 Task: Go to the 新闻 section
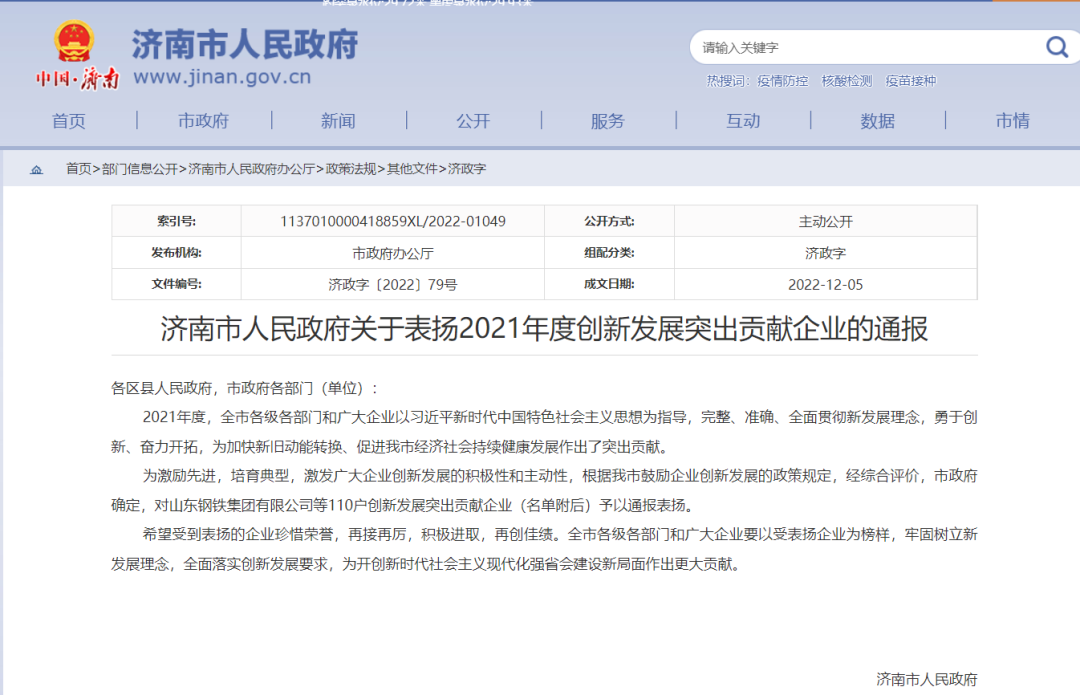pos(338,121)
